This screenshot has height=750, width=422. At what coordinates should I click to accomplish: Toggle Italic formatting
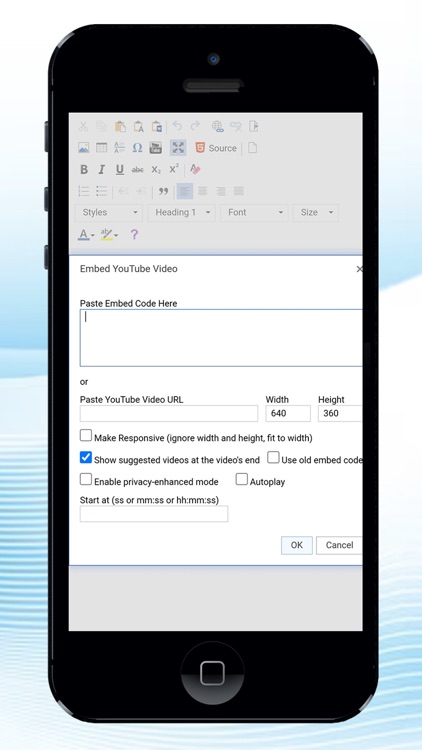[x=101, y=169]
